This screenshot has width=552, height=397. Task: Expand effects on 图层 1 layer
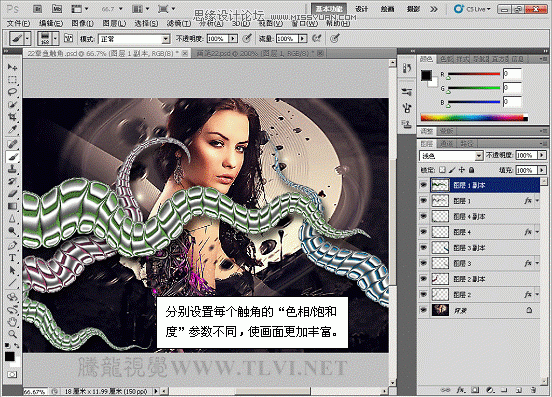point(538,201)
